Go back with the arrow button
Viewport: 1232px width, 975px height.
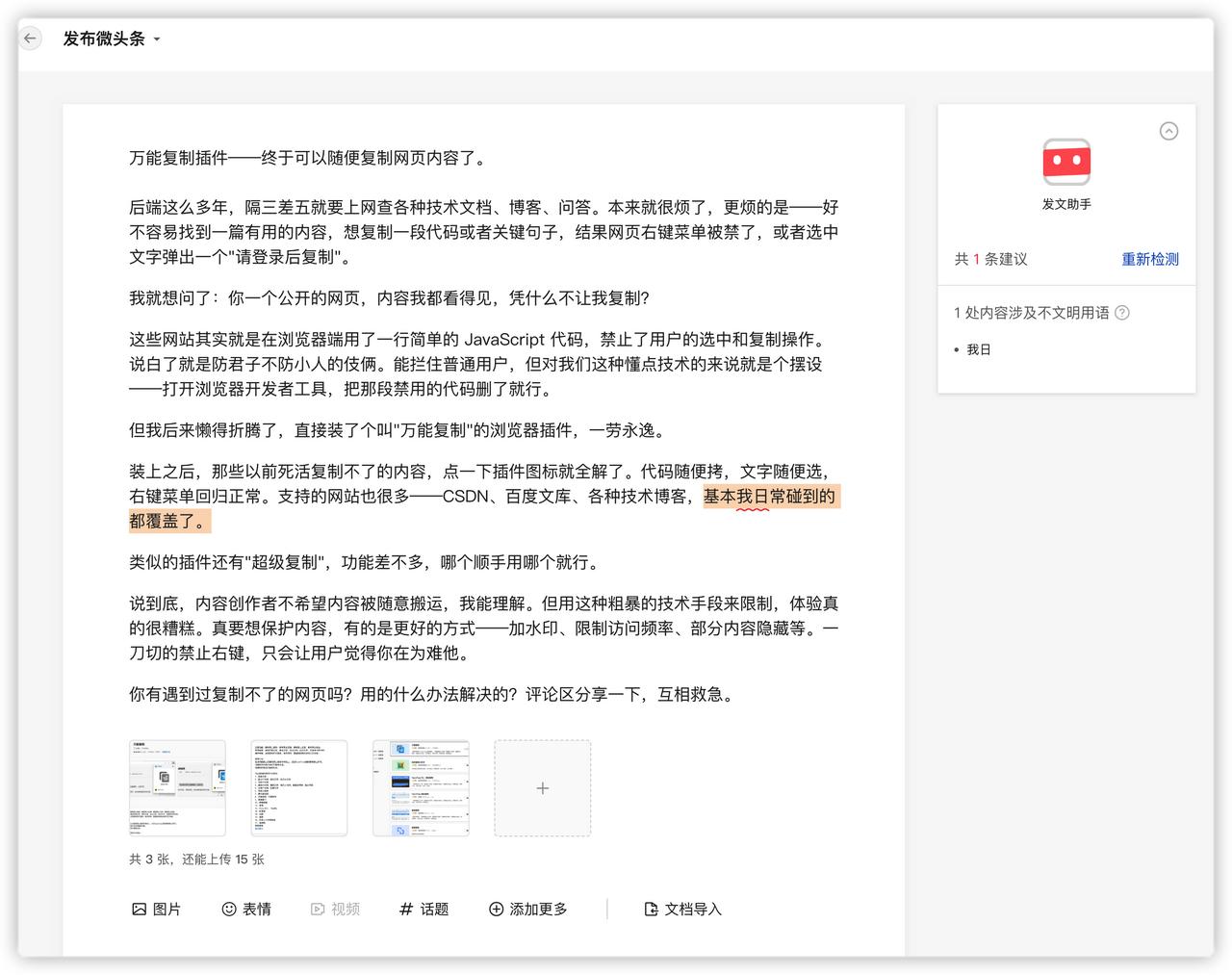pyautogui.click(x=30, y=38)
